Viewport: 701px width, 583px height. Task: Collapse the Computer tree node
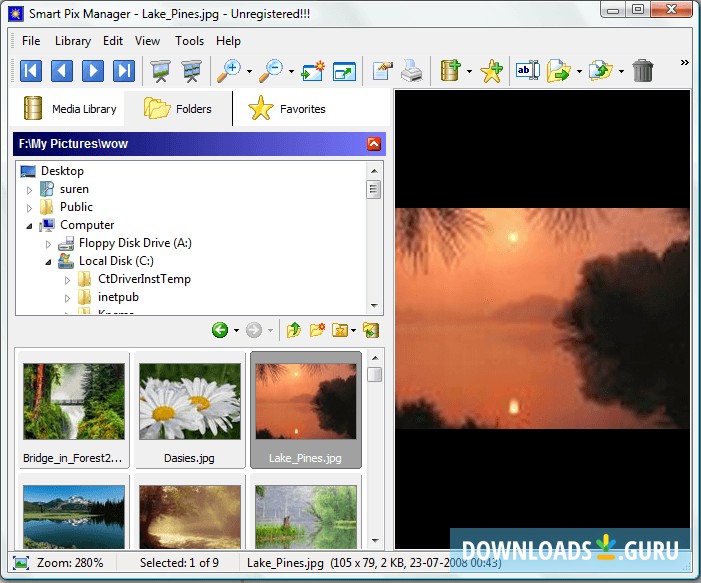click(x=29, y=226)
